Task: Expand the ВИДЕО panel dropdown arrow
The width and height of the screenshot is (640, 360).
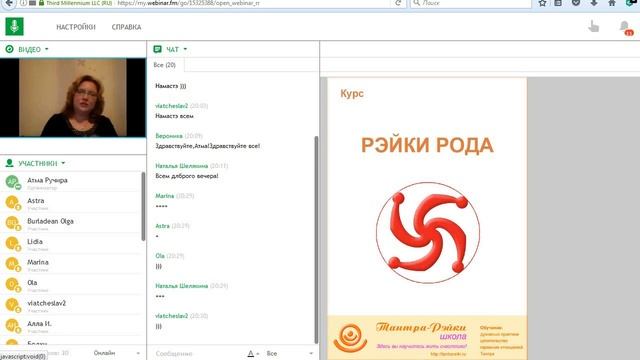Action: point(47,49)
